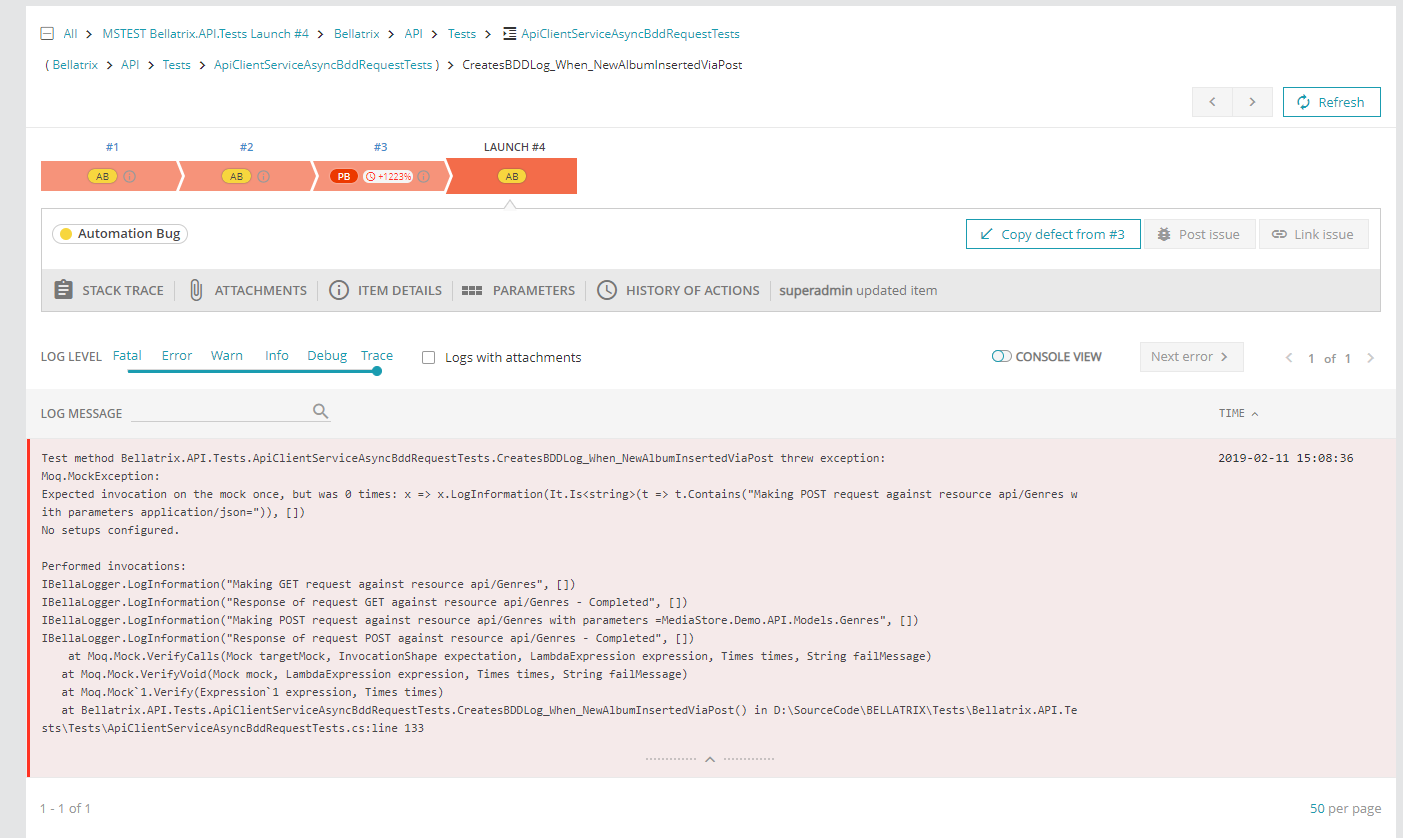The height and width of the screenshot is (838, 1403).
Task: Show info icon for launch #1
Action: (x=129, y=176)
